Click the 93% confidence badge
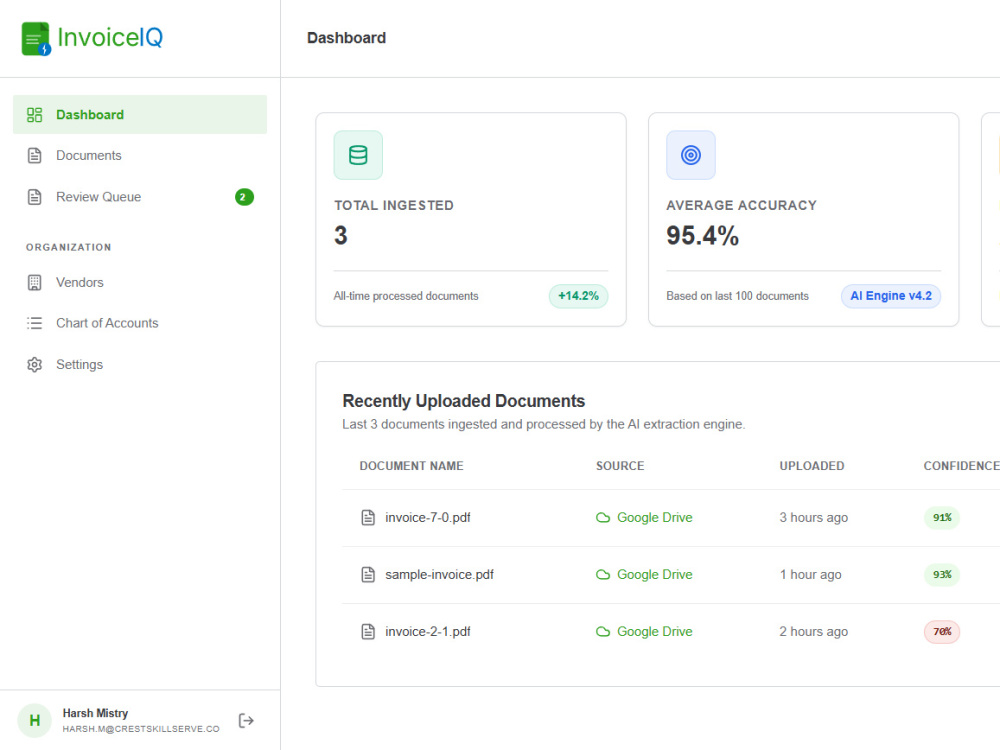 [942, 575]
